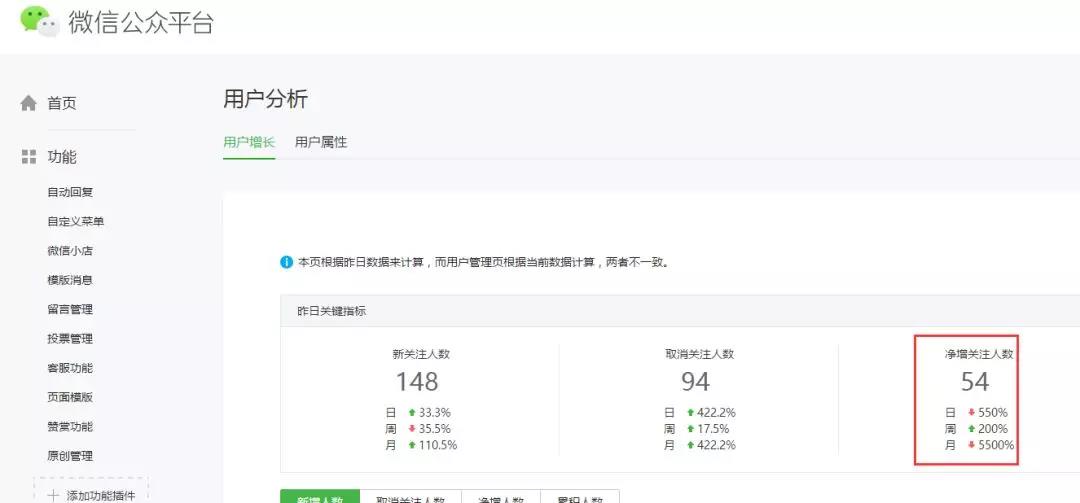Select the 新增人数 chart tab
This screenshot has height=503, width=1080.
320,497
